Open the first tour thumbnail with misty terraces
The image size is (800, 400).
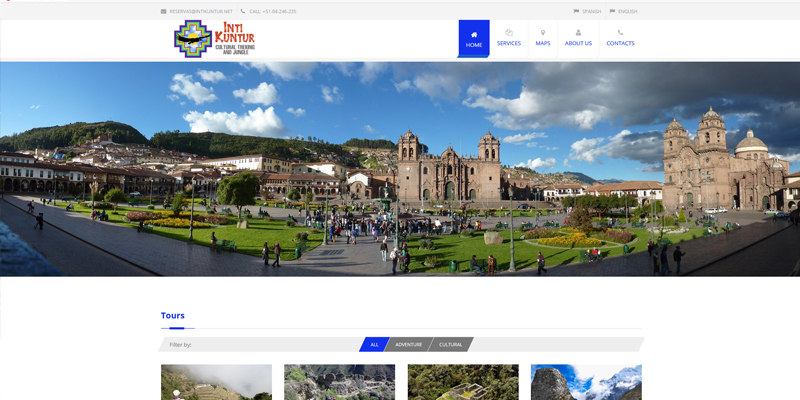[x=216, y=382]
